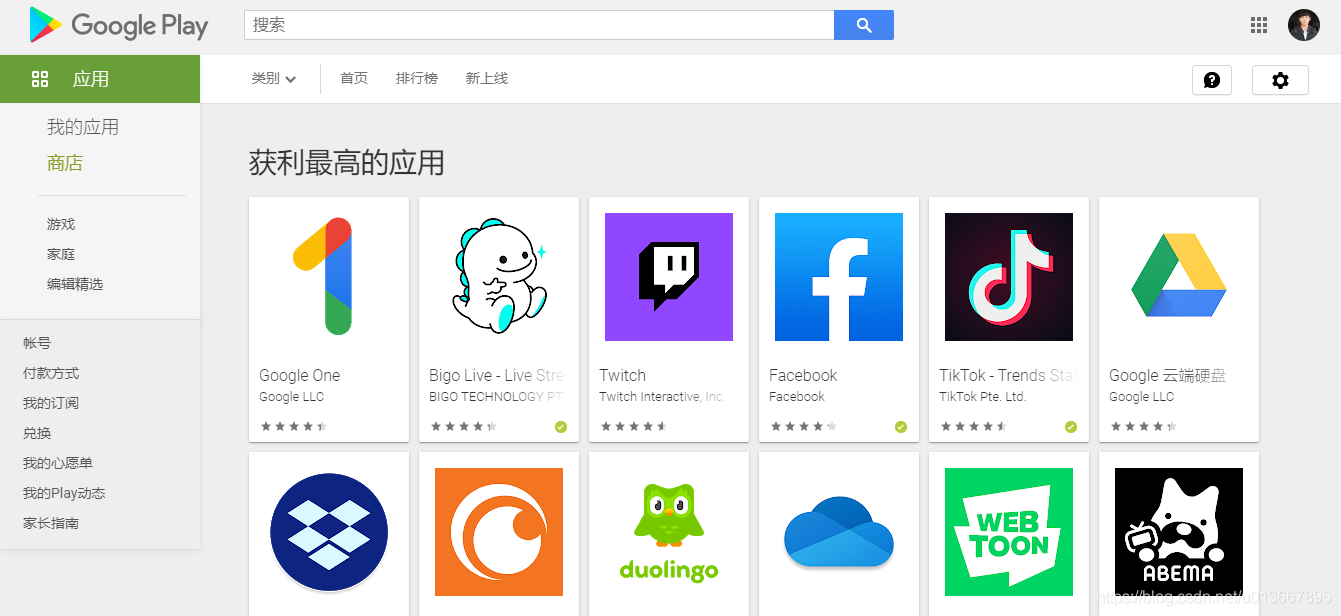Image resolution: width=1341 pixels, height=616 pixels.
Task: Click the green 应用 header apps icon
Action: click(40, 79)
